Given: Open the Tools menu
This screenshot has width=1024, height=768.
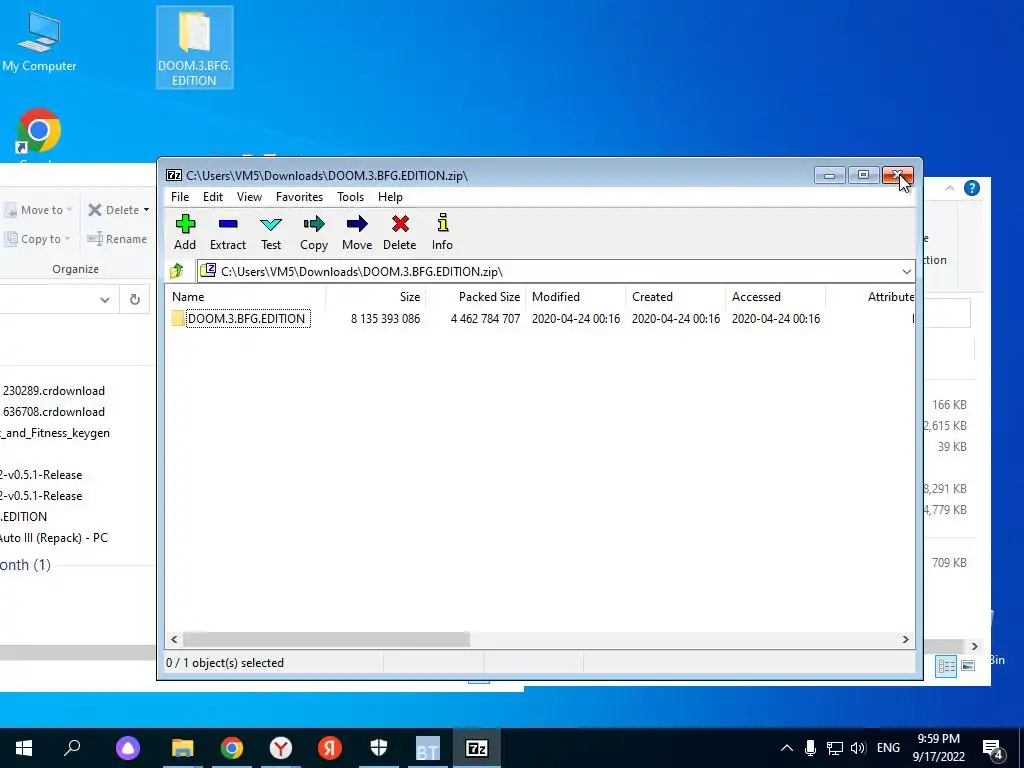Looking at the screenshot, I should 350,197.
